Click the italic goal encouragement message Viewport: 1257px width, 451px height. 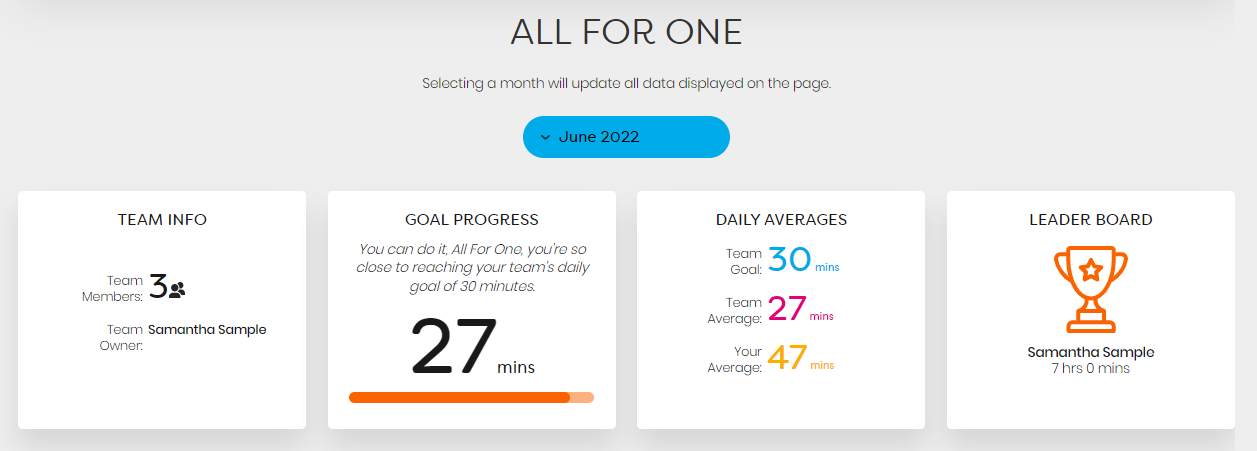[472, 267]
